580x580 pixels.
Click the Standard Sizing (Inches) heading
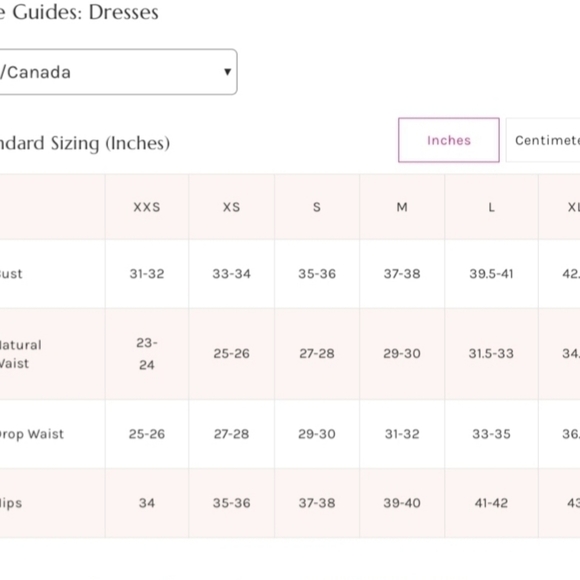pyautogui.click(x=85, y=144)
